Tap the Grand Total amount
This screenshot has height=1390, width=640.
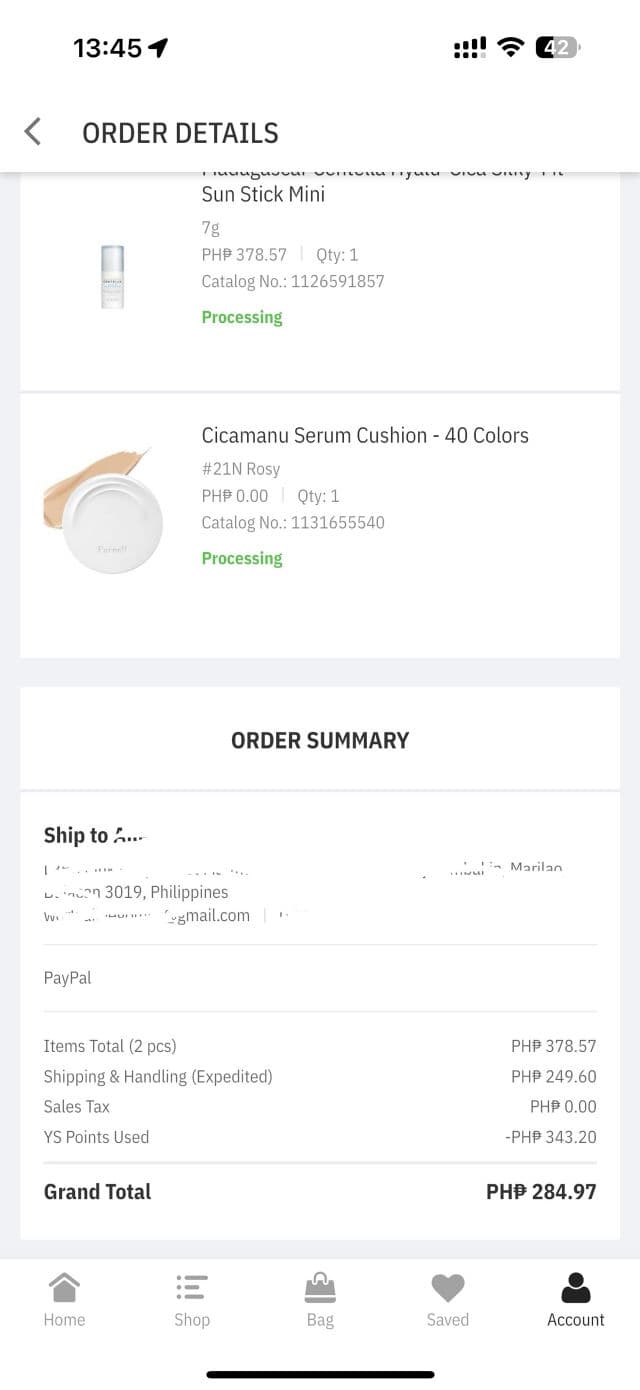coord(540,1192)
